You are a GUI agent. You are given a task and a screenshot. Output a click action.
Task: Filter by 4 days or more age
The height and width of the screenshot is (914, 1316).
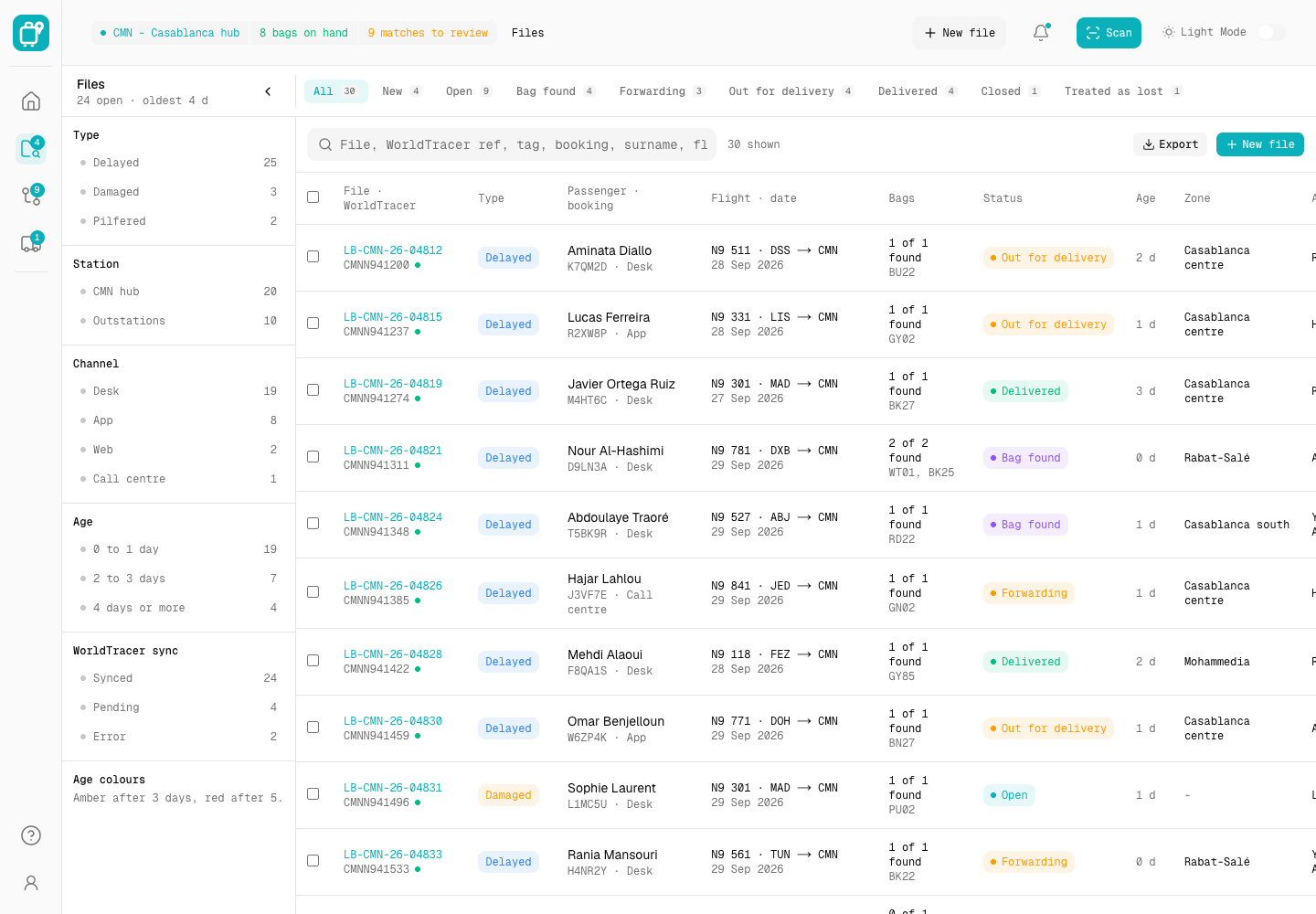coord(178,608)
